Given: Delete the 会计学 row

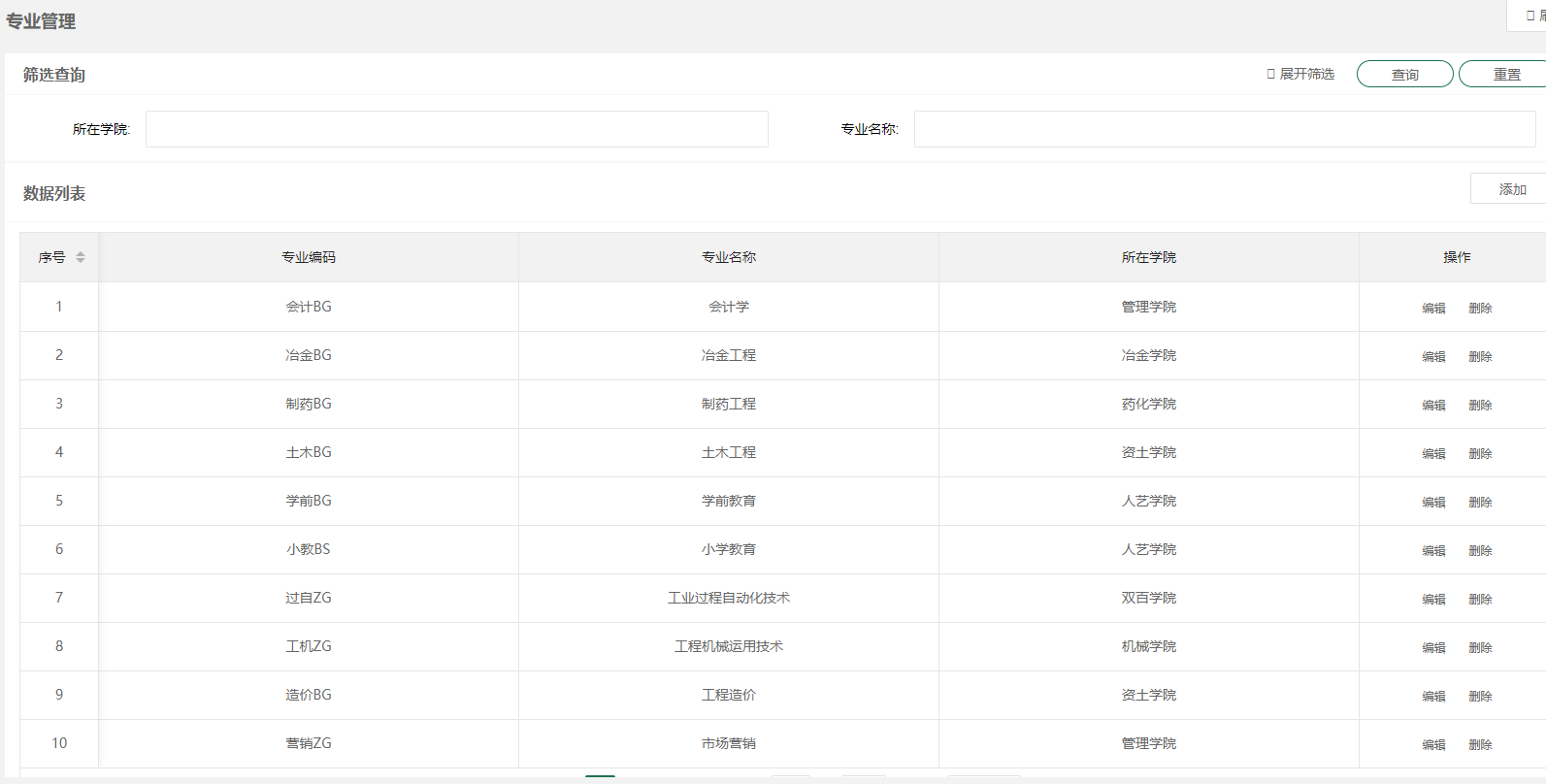Looking at the screenshot, I should 1480,309.
